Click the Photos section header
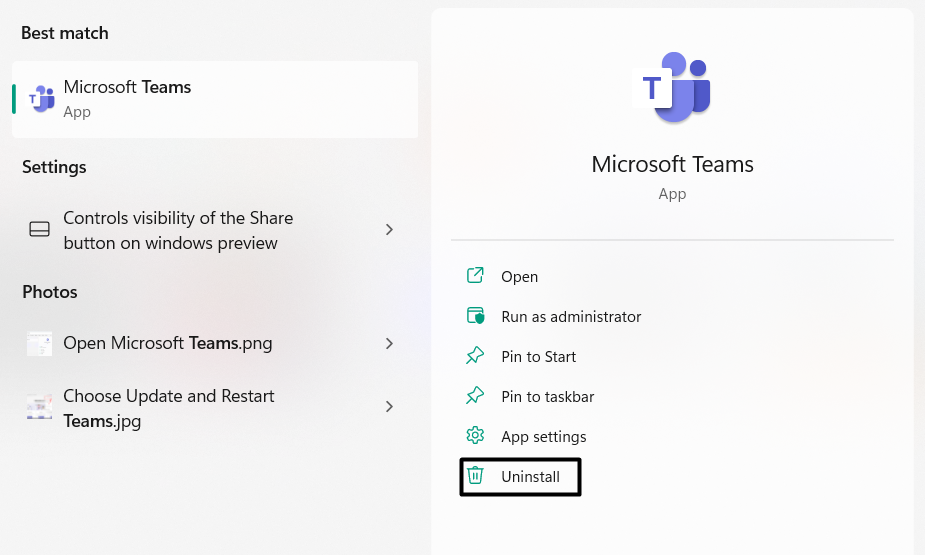 (50, 292)
